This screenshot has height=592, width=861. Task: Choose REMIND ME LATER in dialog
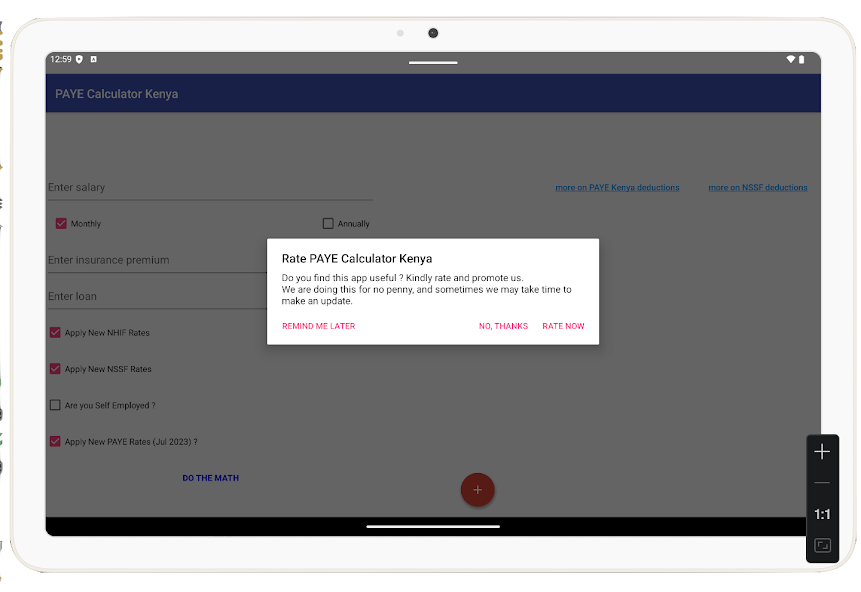point(318,326)
